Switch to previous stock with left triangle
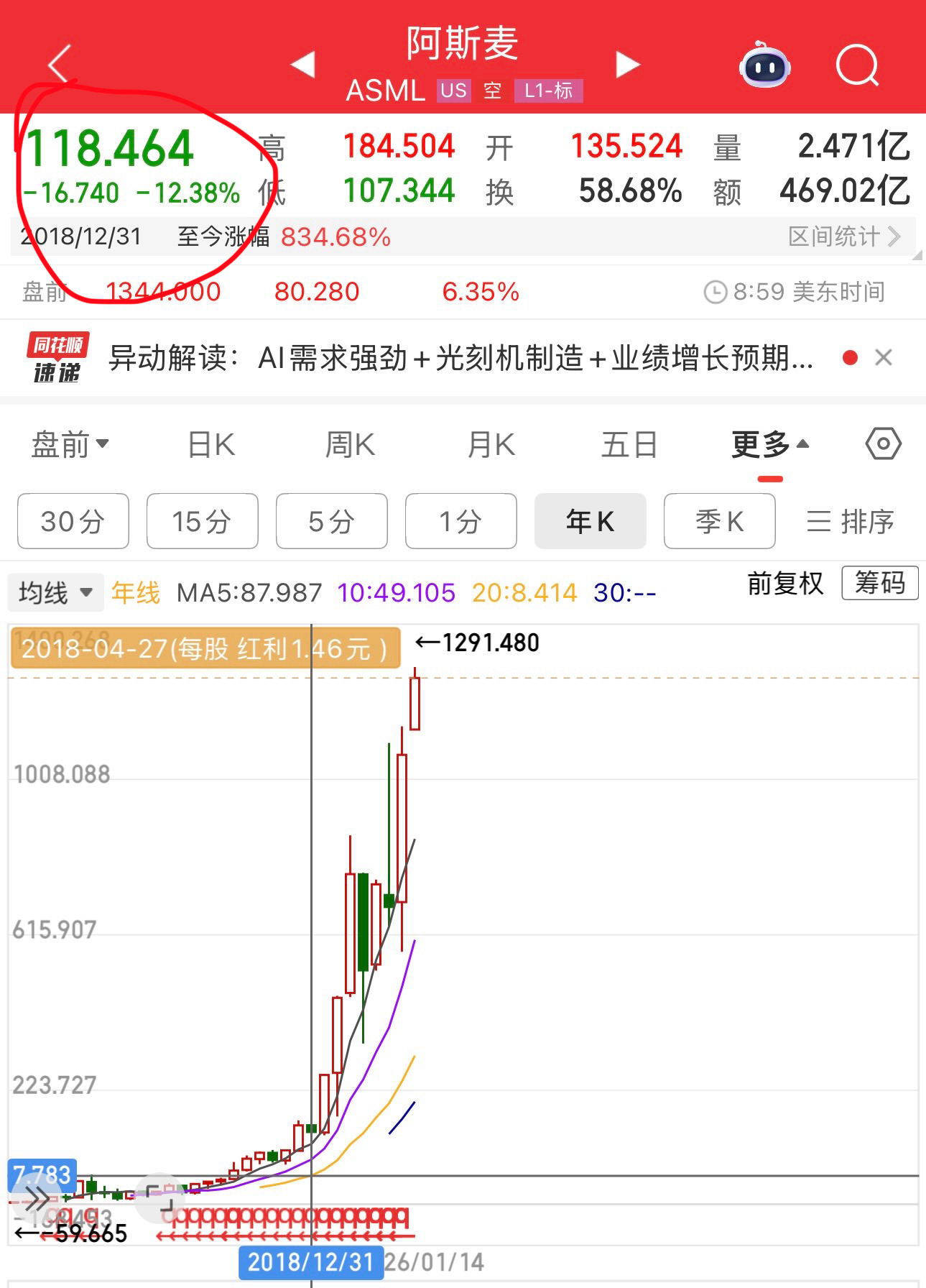Screen dimensions: 926x1288 point(303,64)
